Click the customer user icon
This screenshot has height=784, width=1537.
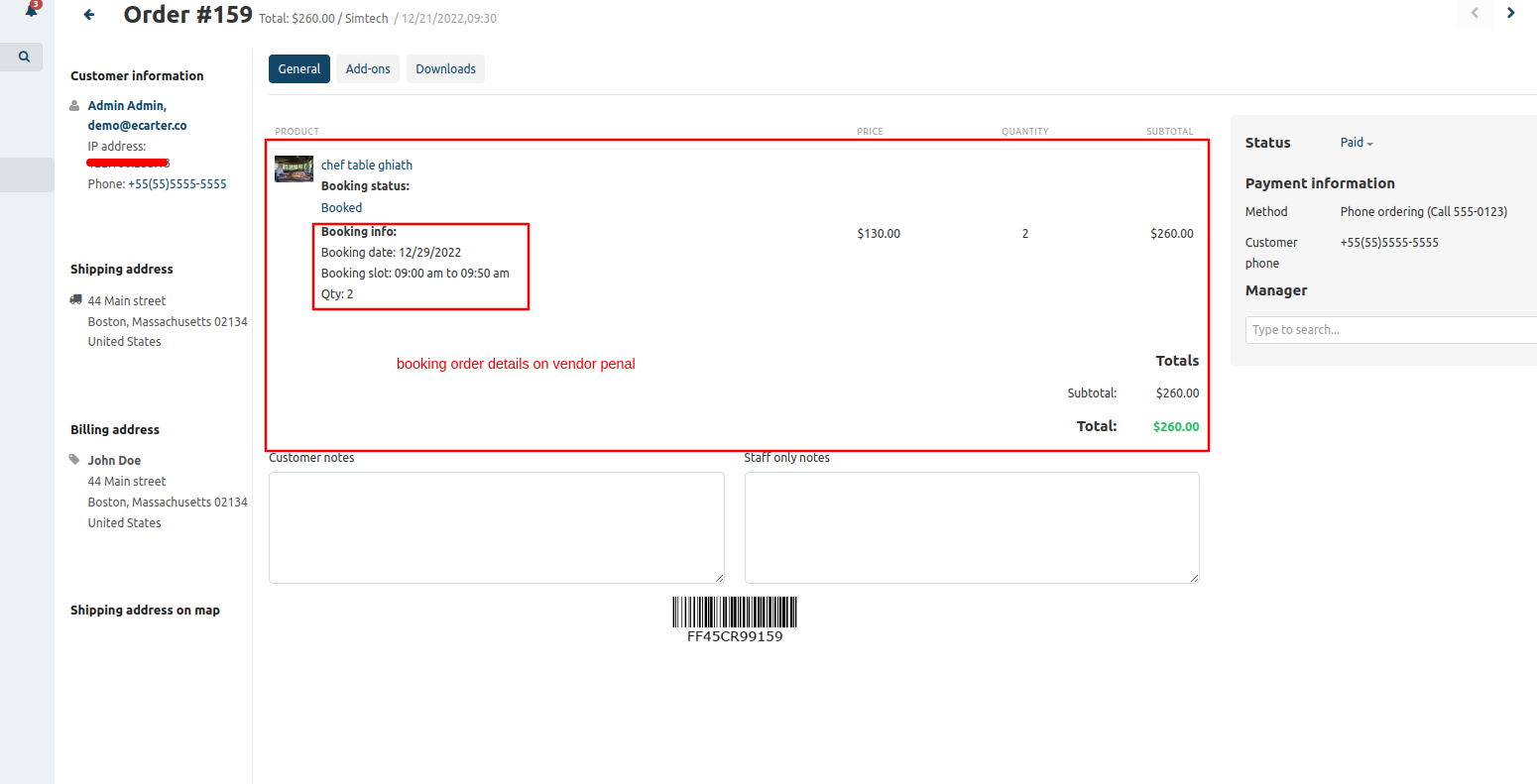tap(74, 106)
